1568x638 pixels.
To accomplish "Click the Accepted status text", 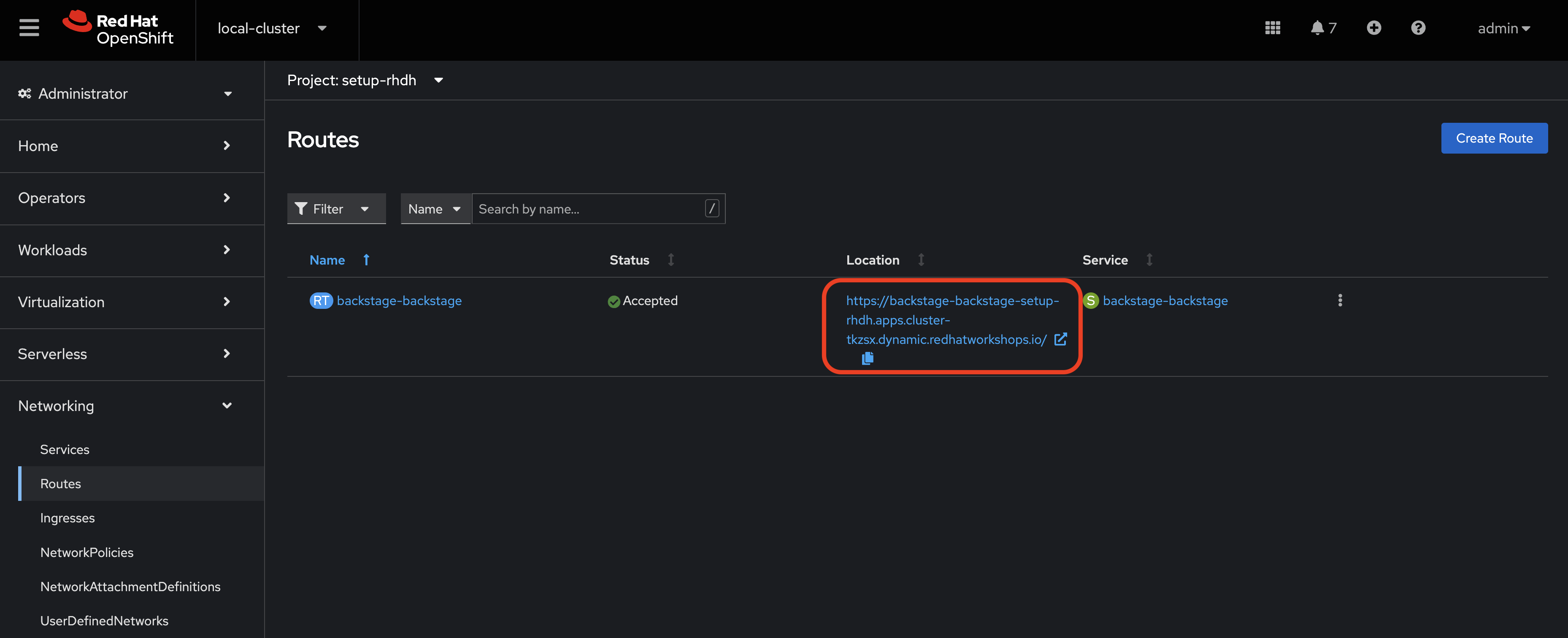I will tap(649, 301).
